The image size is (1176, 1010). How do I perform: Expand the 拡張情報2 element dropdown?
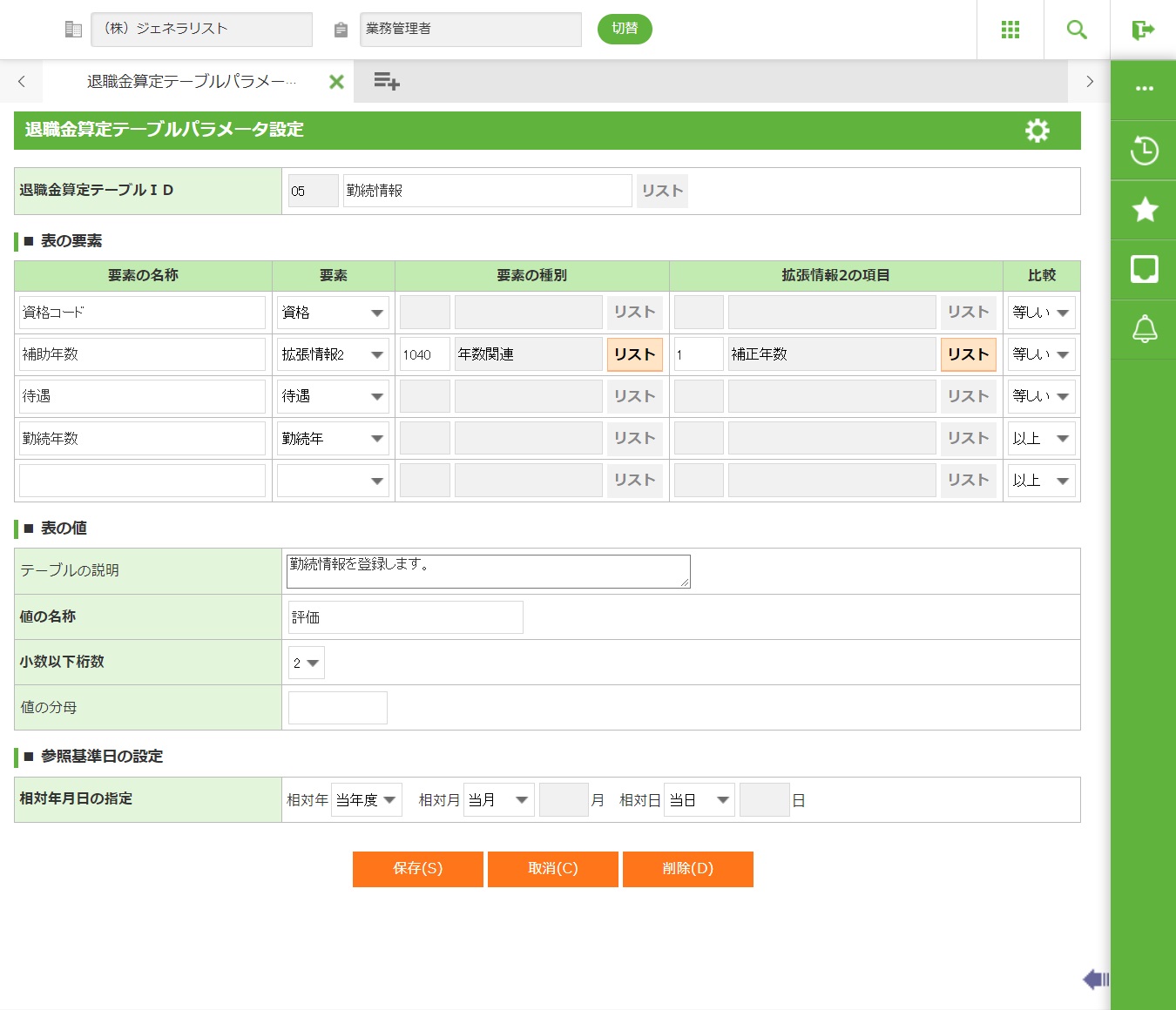(333, 354)
